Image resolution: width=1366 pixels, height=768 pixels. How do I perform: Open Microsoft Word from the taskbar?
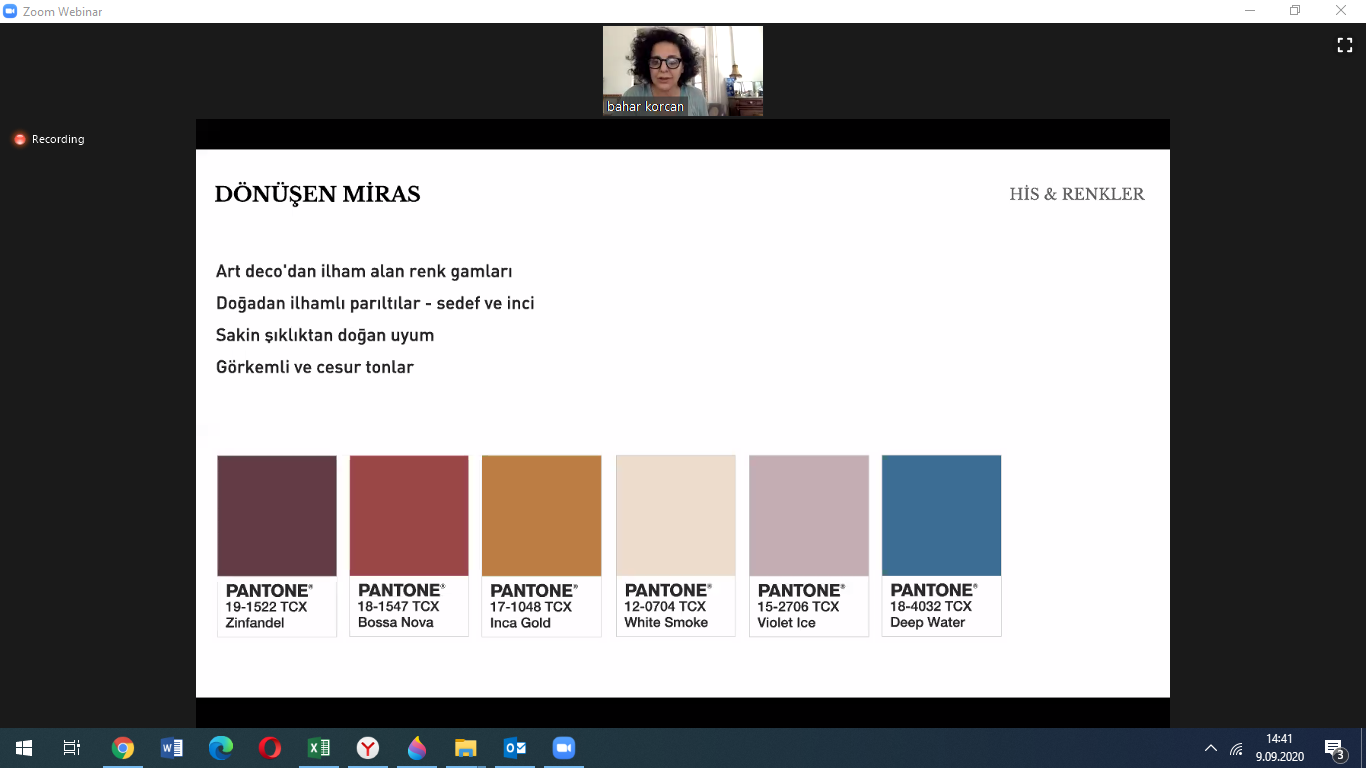tap(172, 748)
